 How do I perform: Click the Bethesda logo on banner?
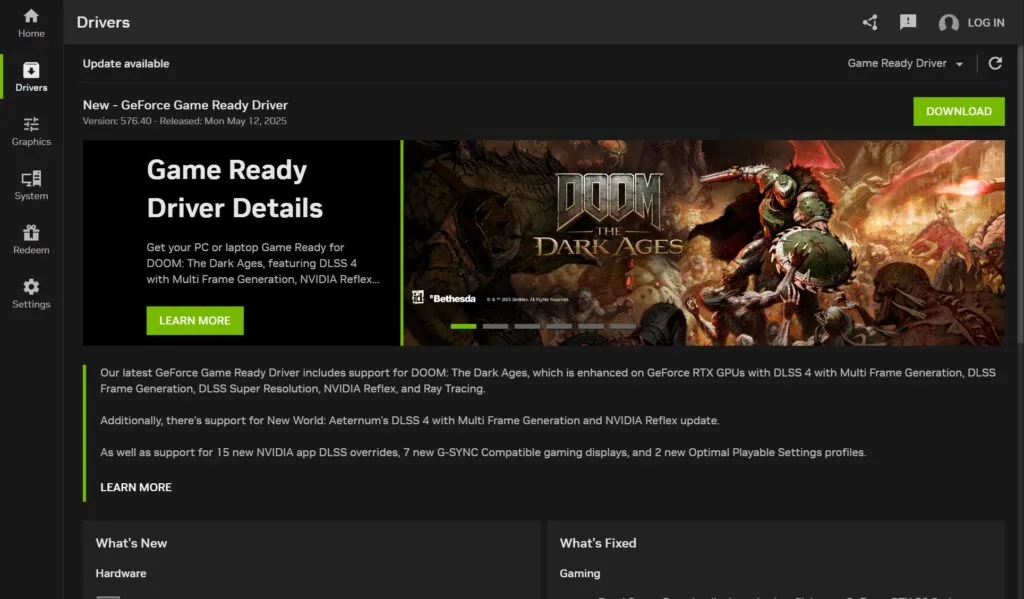(452, 299)
